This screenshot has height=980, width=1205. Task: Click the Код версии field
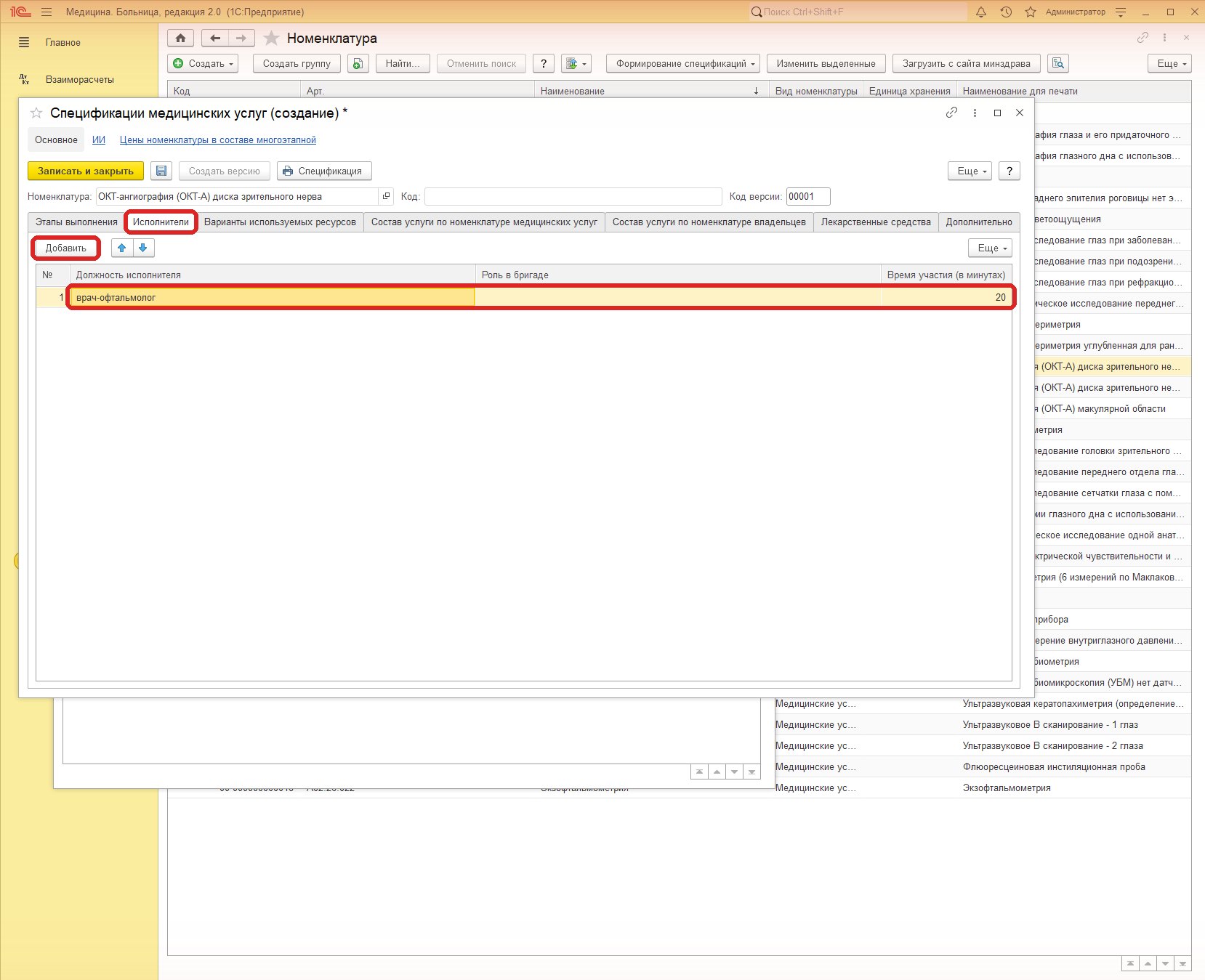(x=808, y=196)
